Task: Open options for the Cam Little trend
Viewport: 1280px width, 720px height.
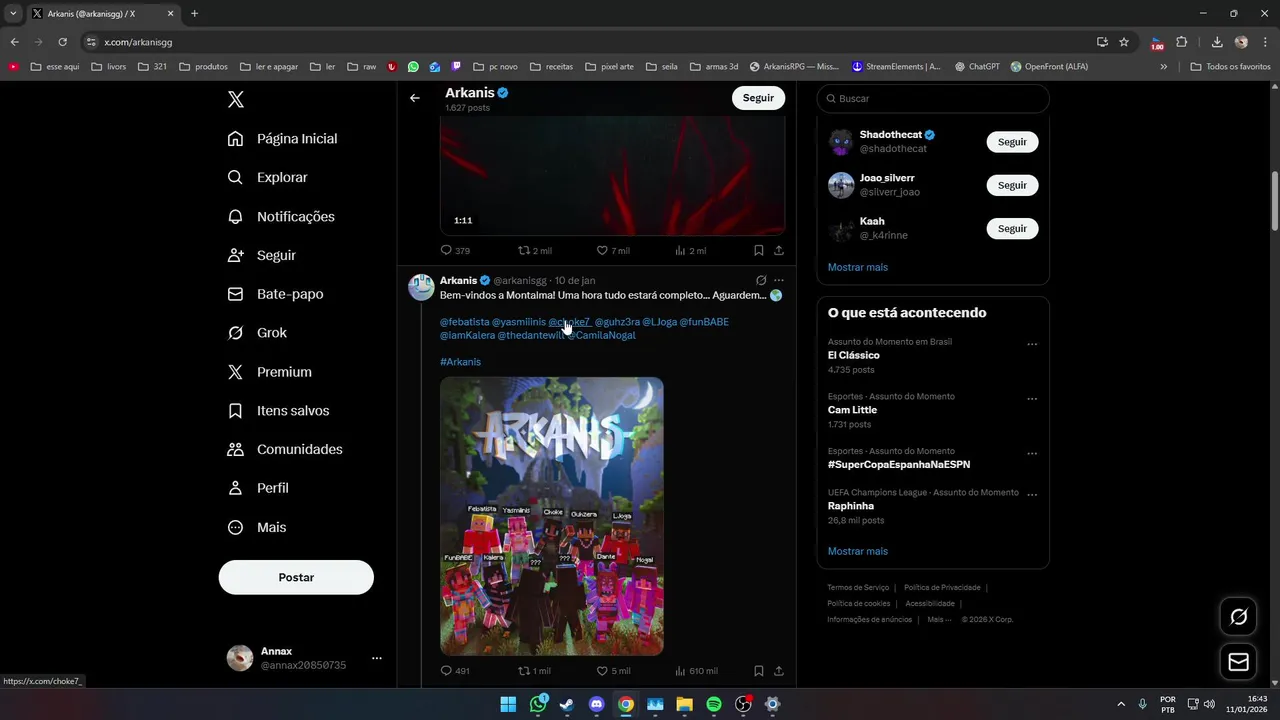Action: coord(1032,399)
